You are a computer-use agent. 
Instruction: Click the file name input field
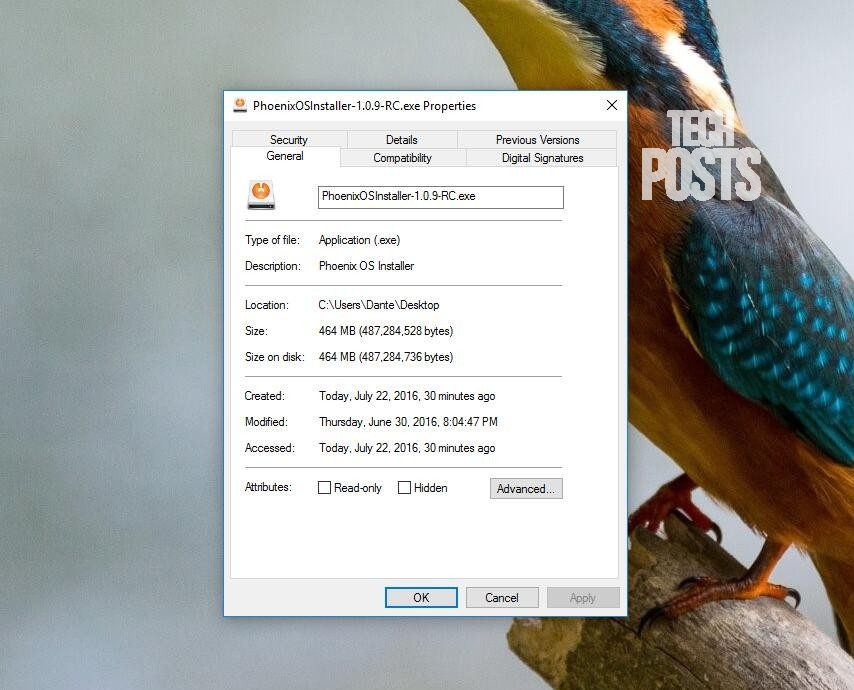(x=441, y=197)
